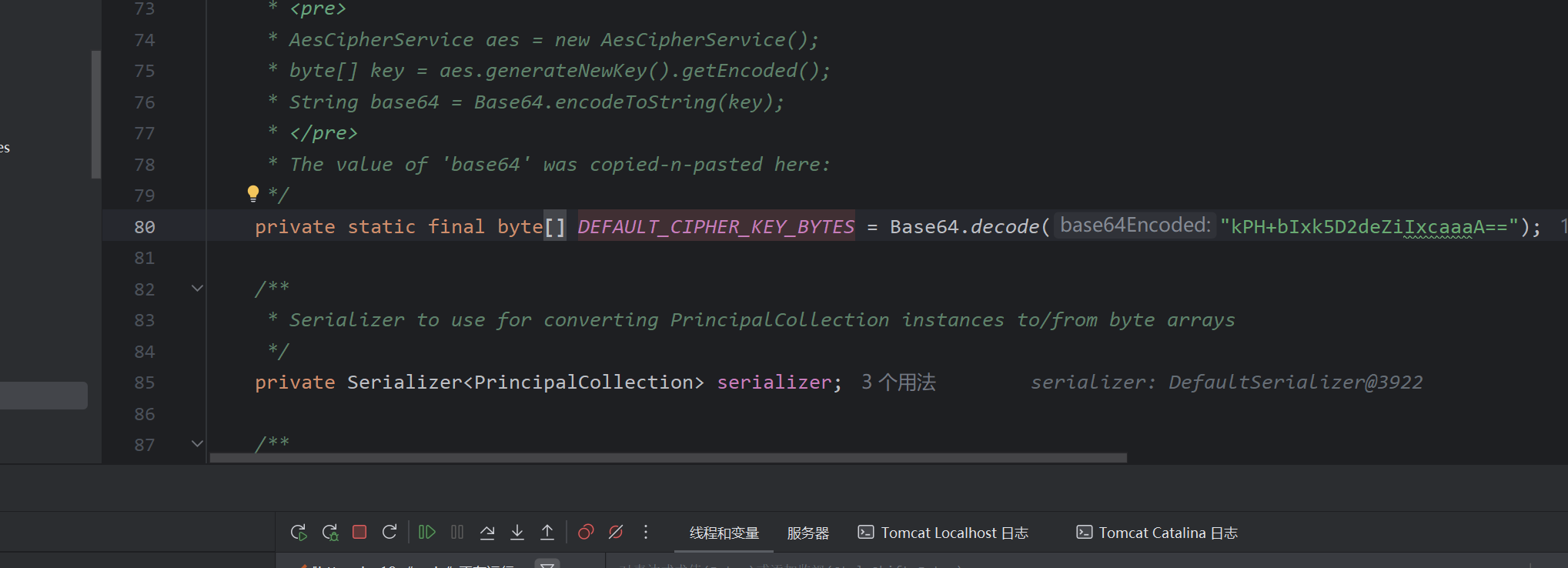Collapse the Javadoc comment at line 87
The image size is (1568, 568).
pyautogui.click(x=197, y=444)
